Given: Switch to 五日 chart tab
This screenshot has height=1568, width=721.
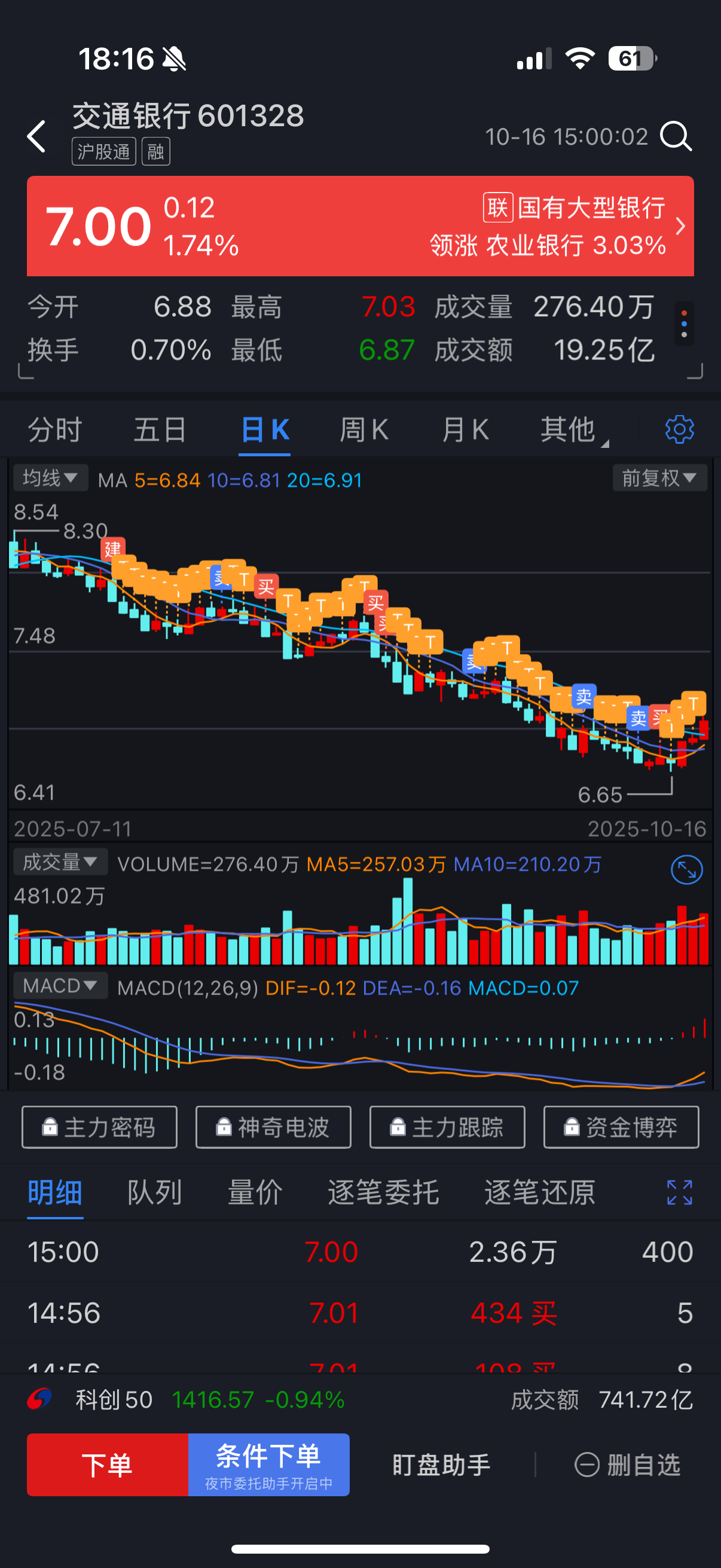Looking at the screenshot, I should coord(160,430).
